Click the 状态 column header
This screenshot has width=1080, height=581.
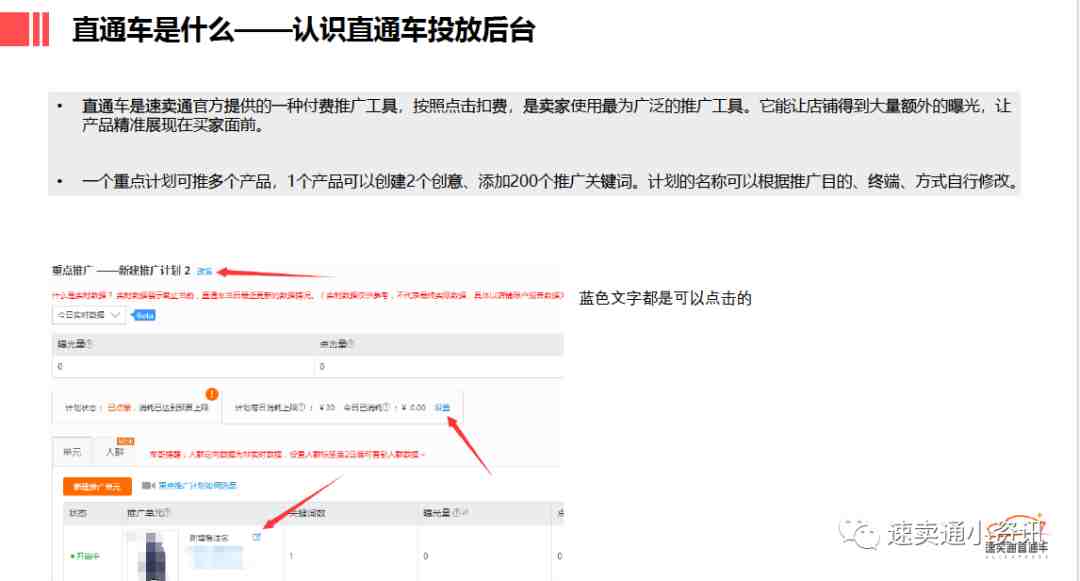click(78, 514)
